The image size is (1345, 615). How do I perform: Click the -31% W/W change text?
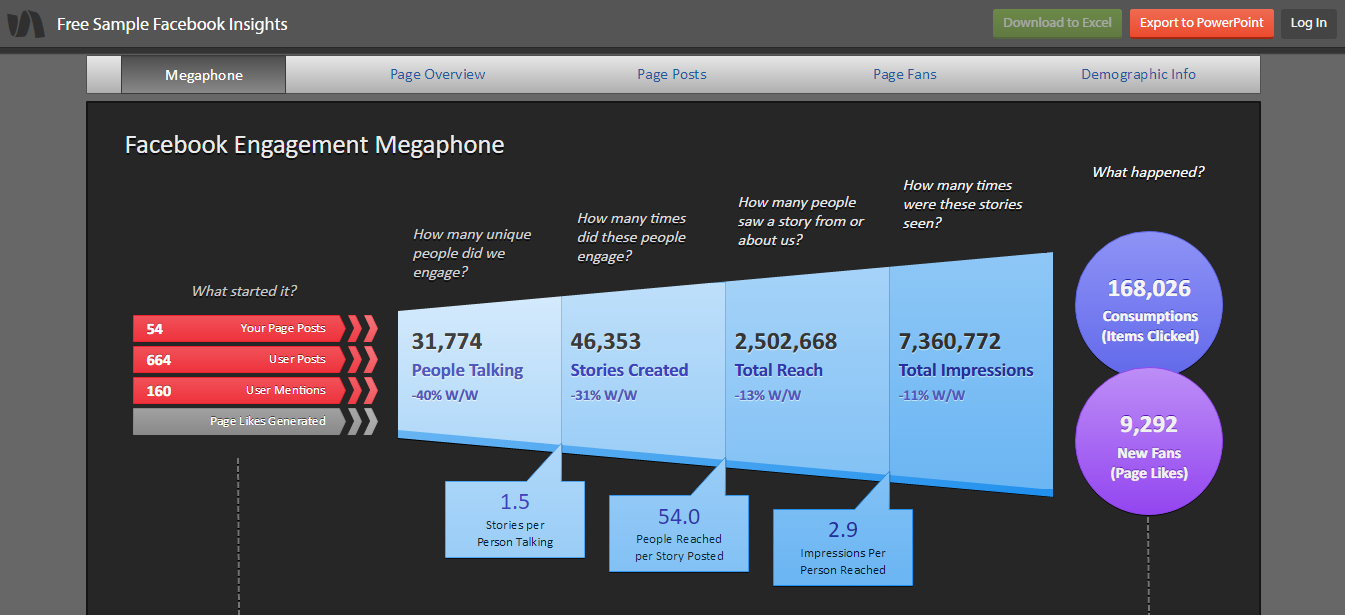click(x=603, y=395)
